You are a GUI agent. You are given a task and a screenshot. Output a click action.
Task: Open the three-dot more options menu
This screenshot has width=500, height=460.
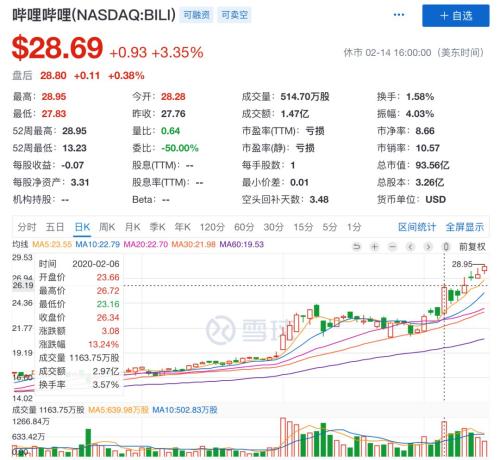pyautogui.click(x=399, y=15)
